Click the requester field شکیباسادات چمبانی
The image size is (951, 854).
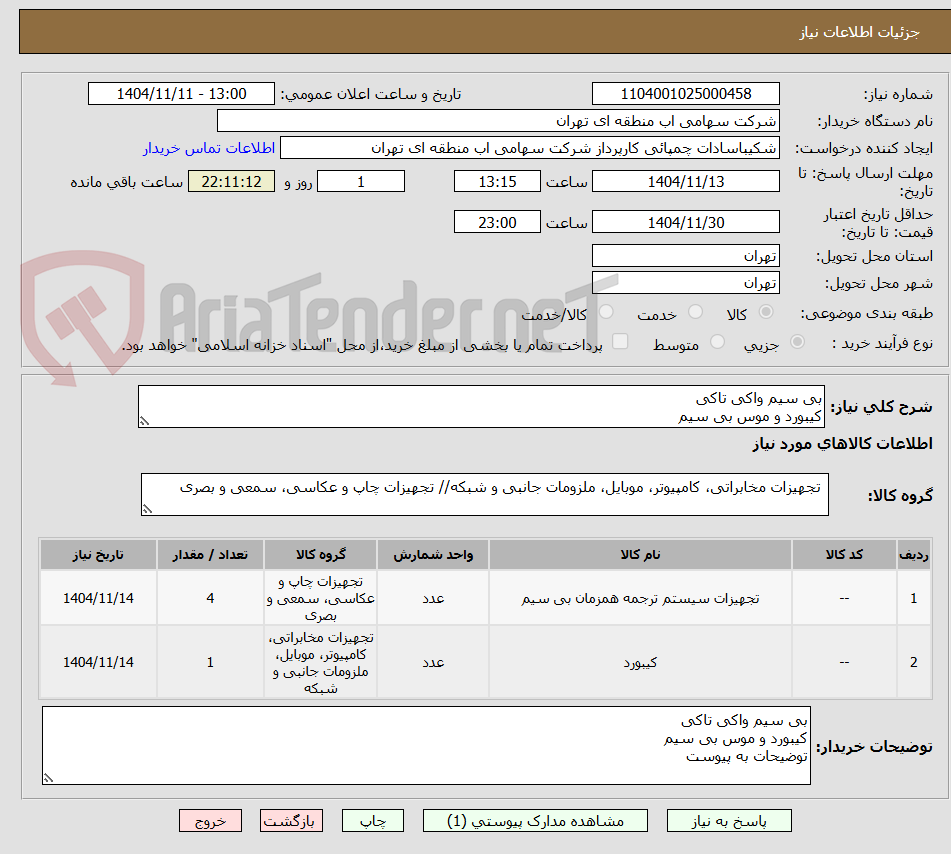click(529, 148)
